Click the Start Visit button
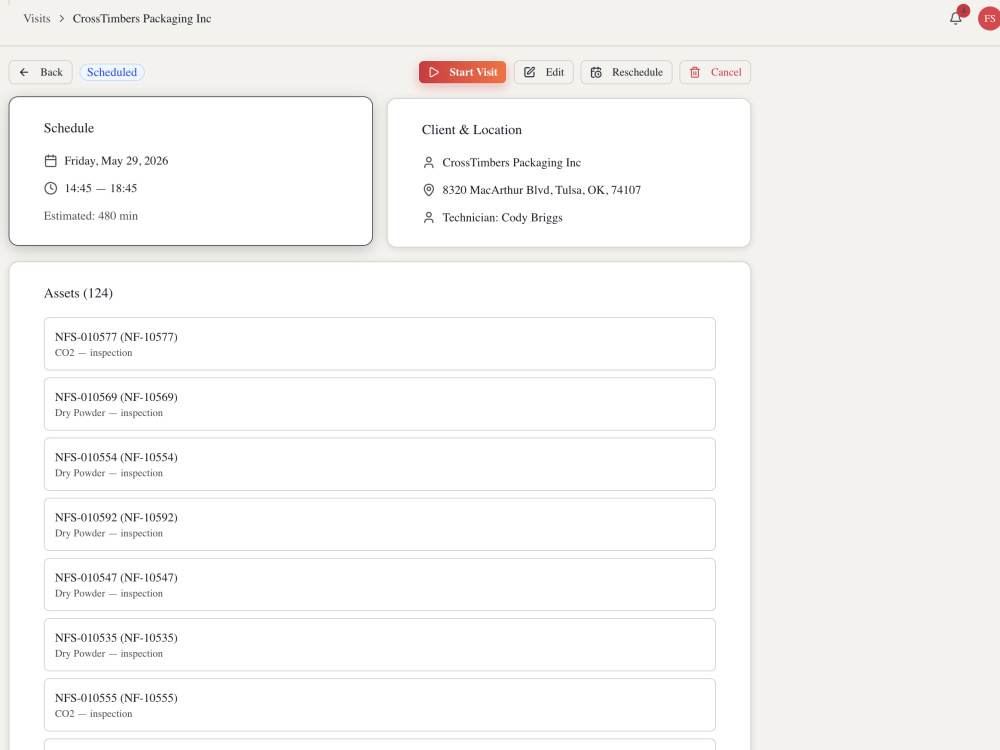 point(462,72)
